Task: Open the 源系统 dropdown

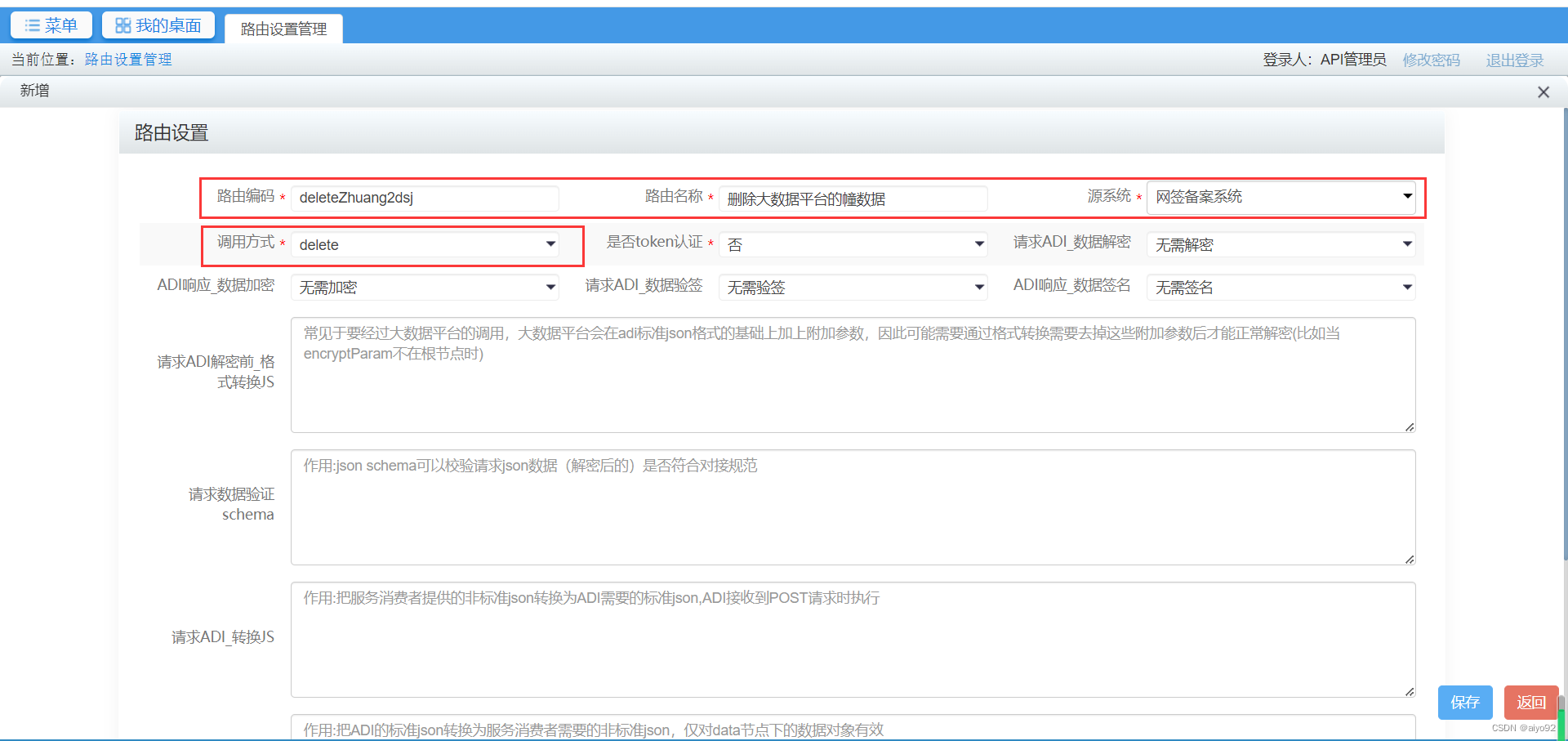Action: coord(1281,197)
